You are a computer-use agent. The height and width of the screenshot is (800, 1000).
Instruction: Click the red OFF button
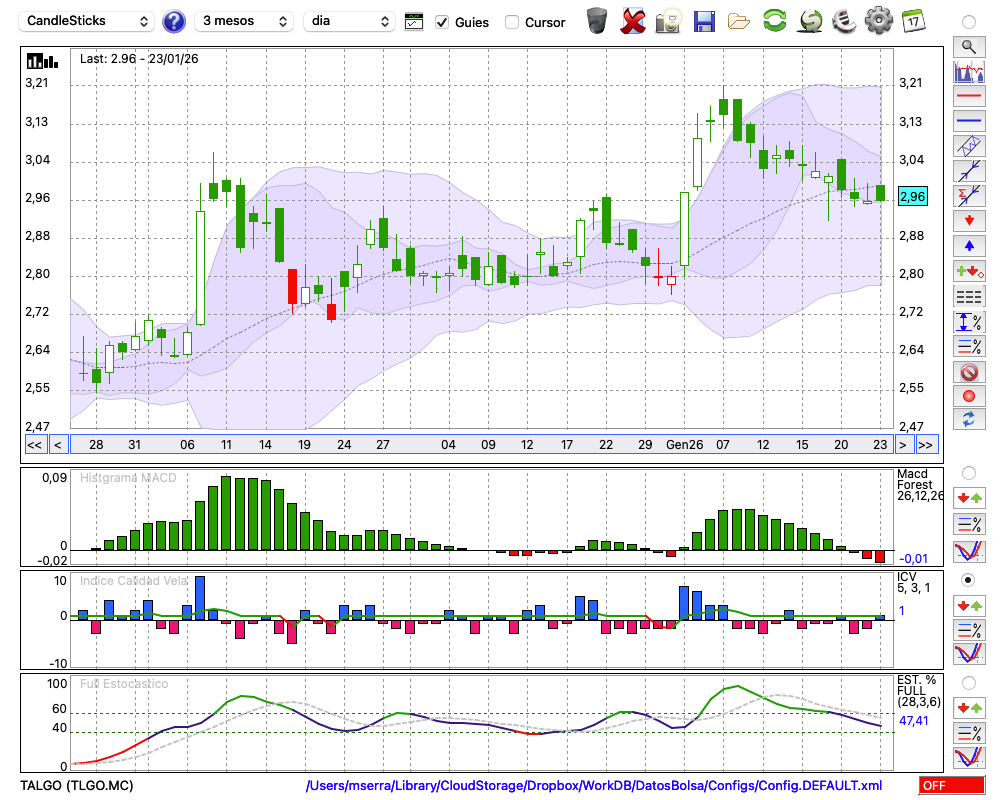951,786
